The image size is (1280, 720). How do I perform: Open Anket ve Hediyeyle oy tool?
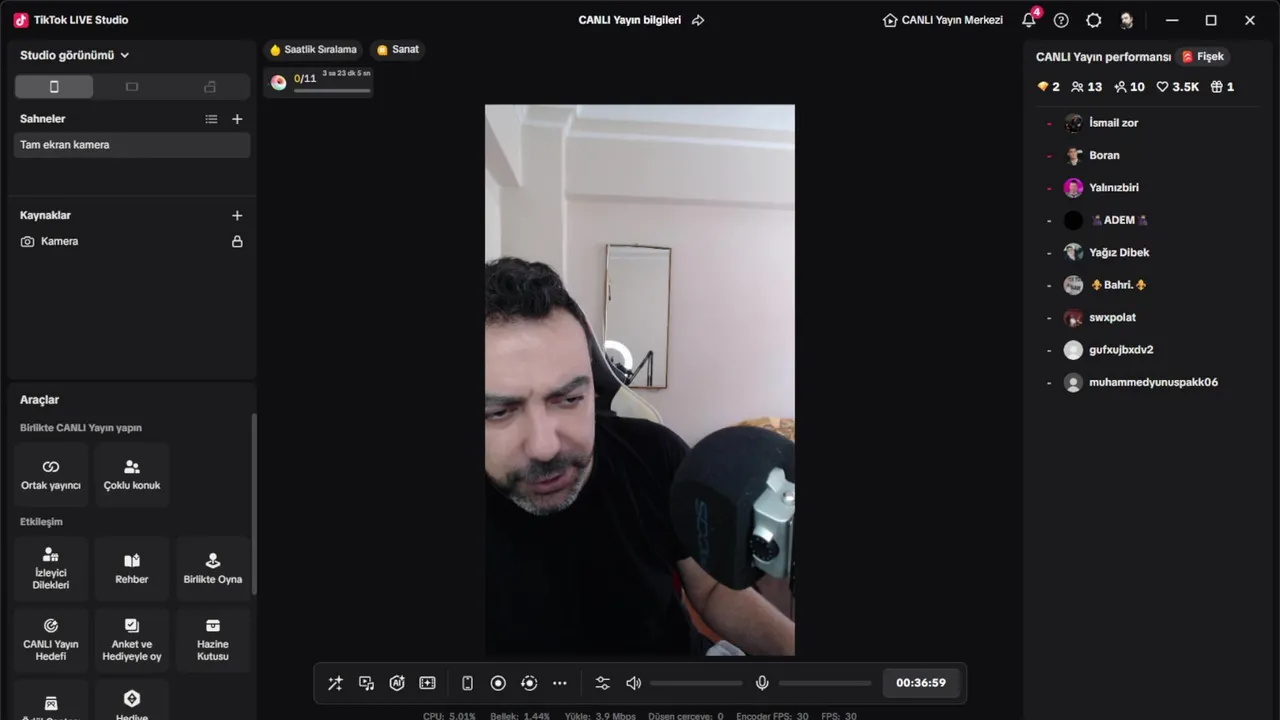click(x=132, y=640)
